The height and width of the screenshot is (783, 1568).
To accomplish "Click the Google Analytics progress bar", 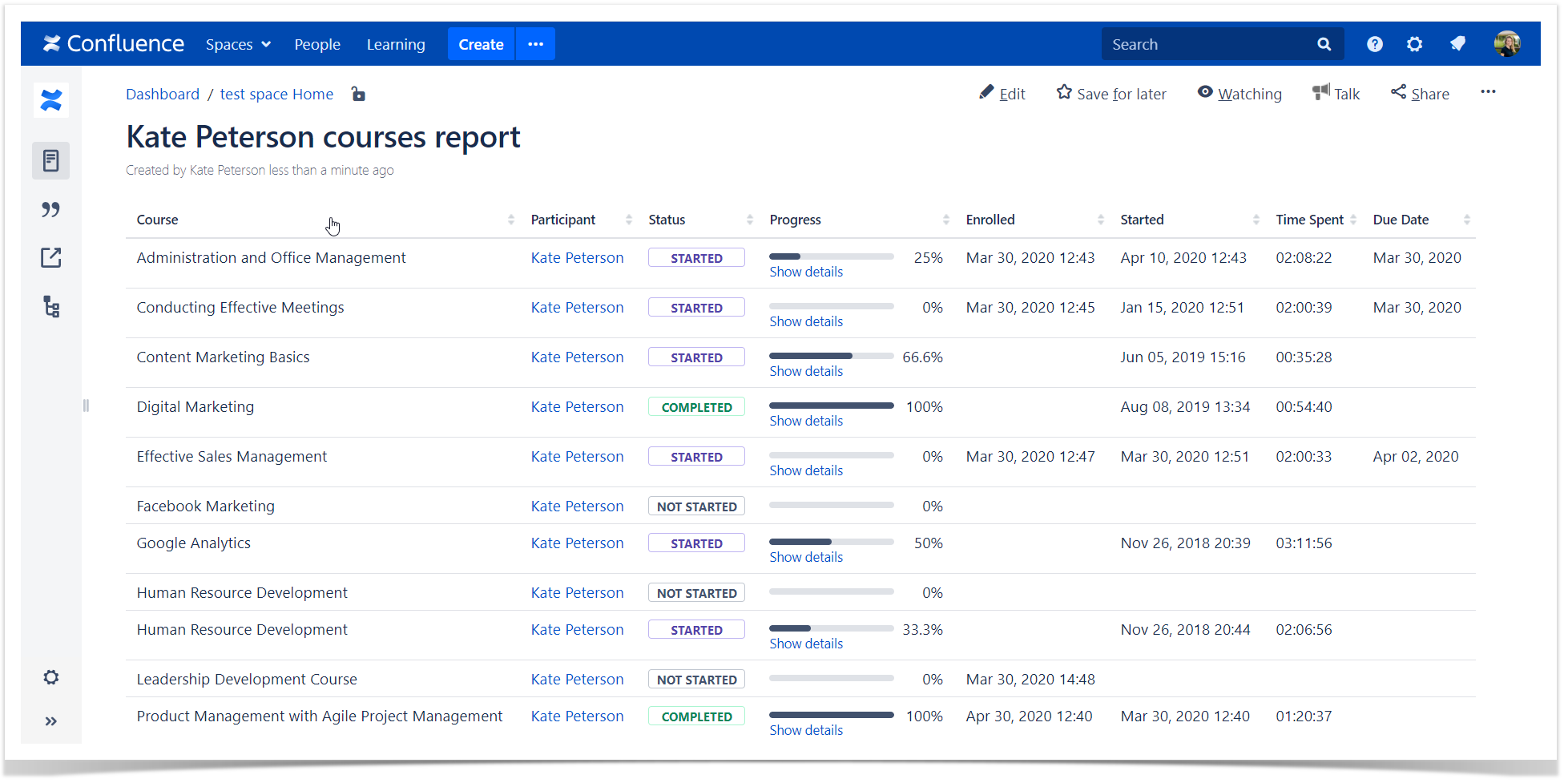I will click(831, 542).
